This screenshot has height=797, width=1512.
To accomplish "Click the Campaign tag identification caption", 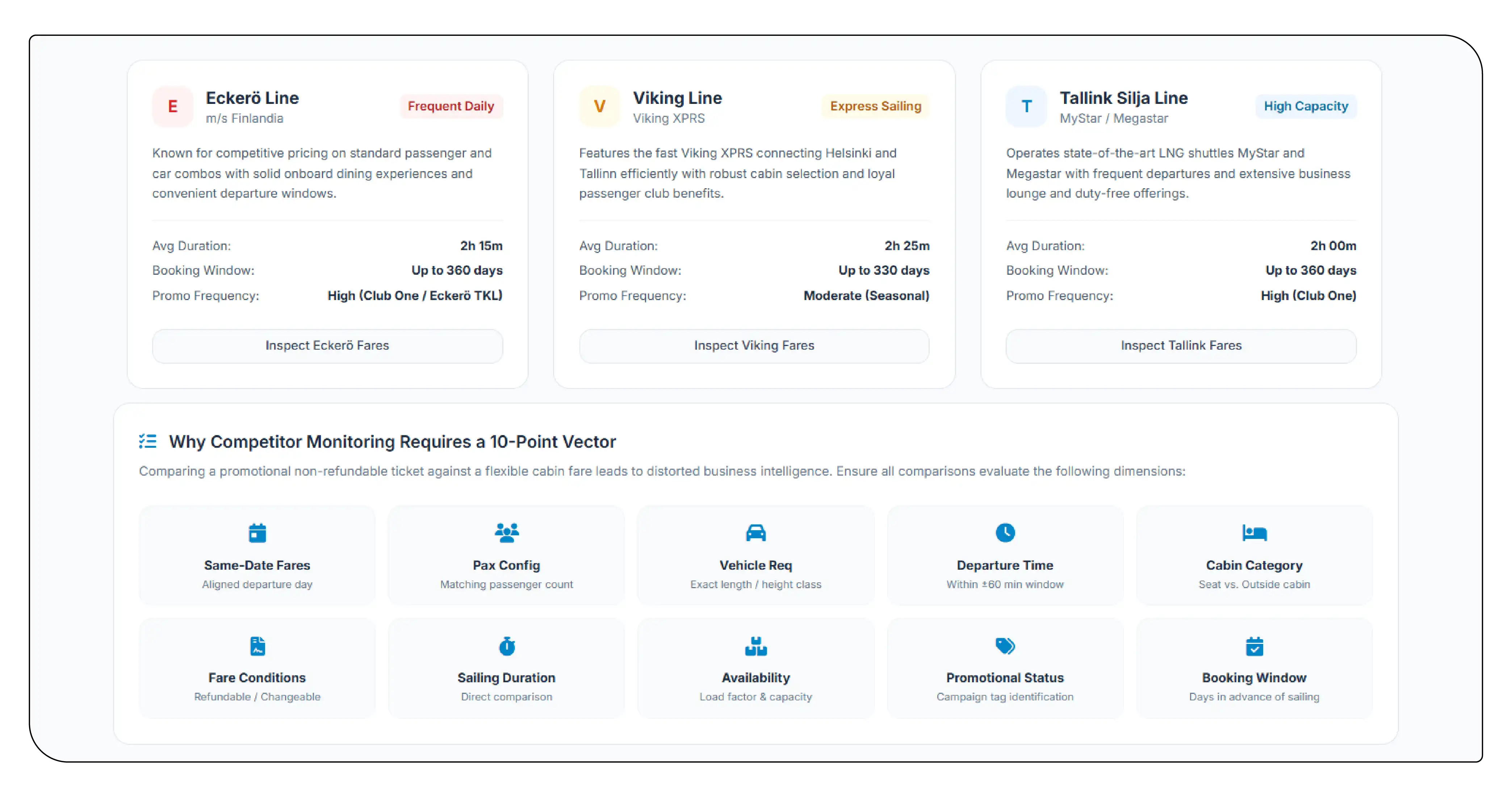I will click(1005, 697).
